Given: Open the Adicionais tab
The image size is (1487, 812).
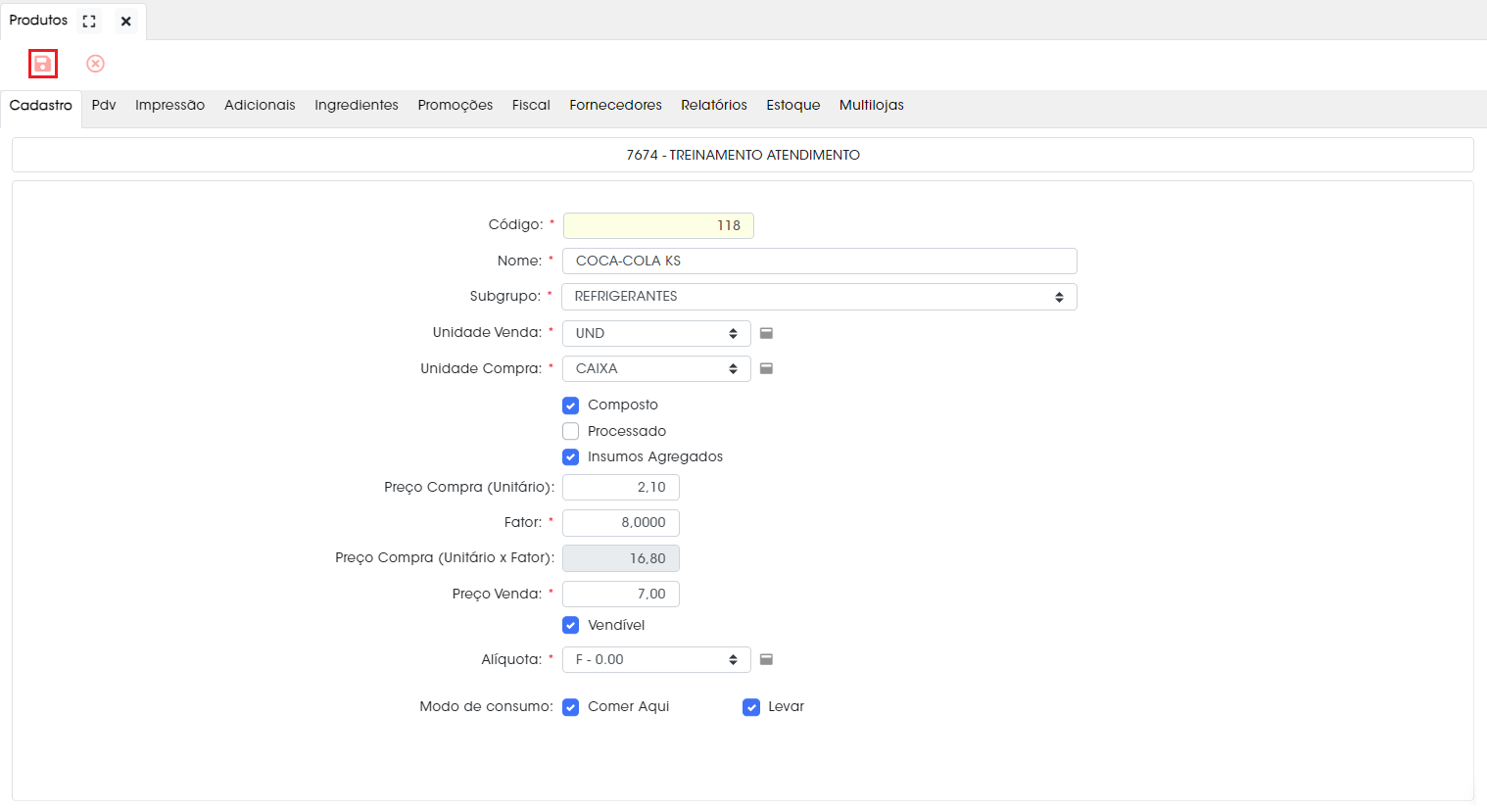Looking at the screenshot, I should pyautogui.click(x=260, y=105).
